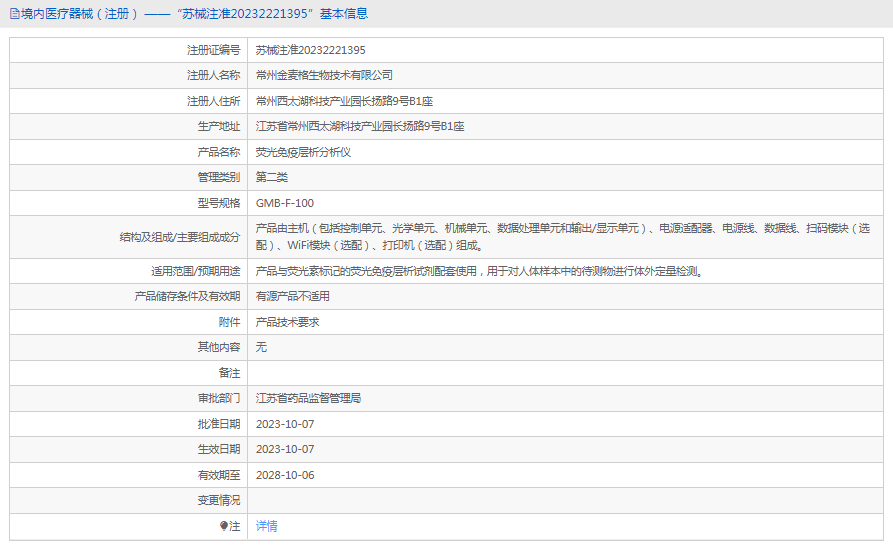This screenshot has height=549, width=893.
Task: Open the 详情 link in the 注 row
Action: point(267,526)
